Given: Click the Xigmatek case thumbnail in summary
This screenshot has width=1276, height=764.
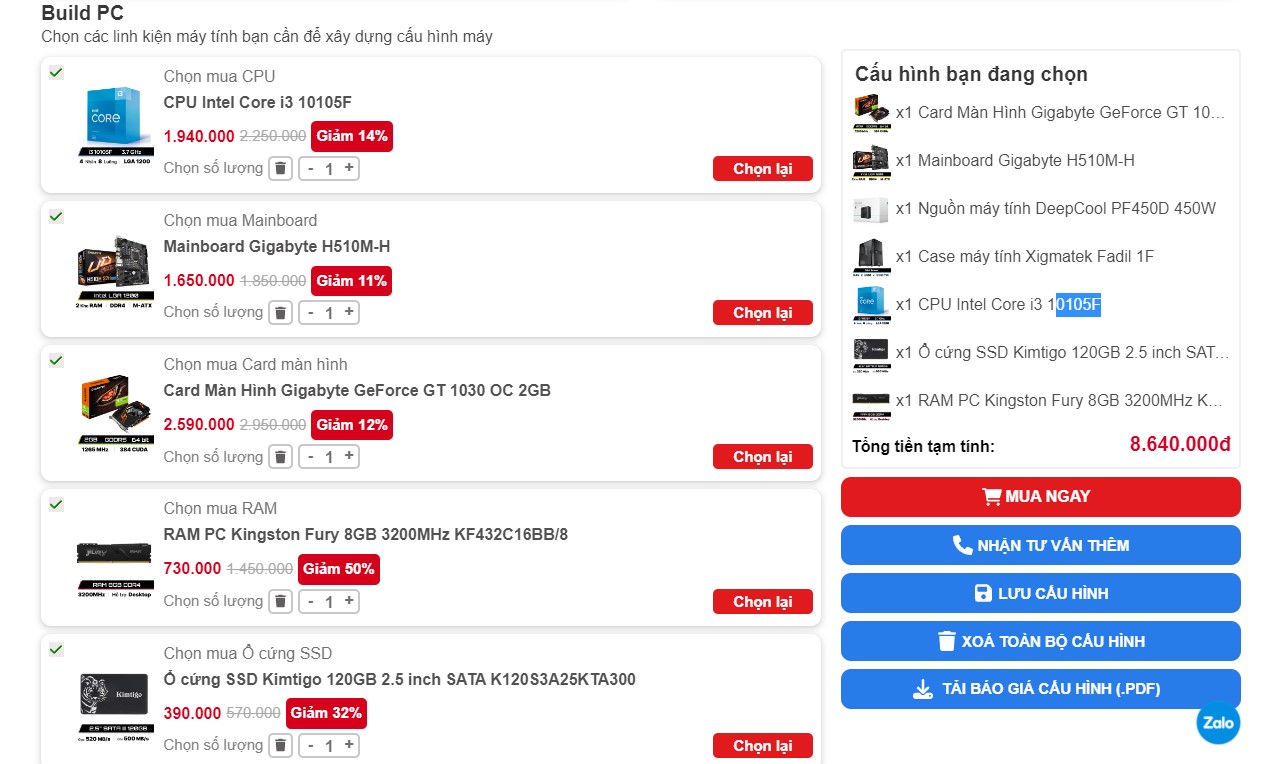Looking at the screenshot, I should point(871,256).
